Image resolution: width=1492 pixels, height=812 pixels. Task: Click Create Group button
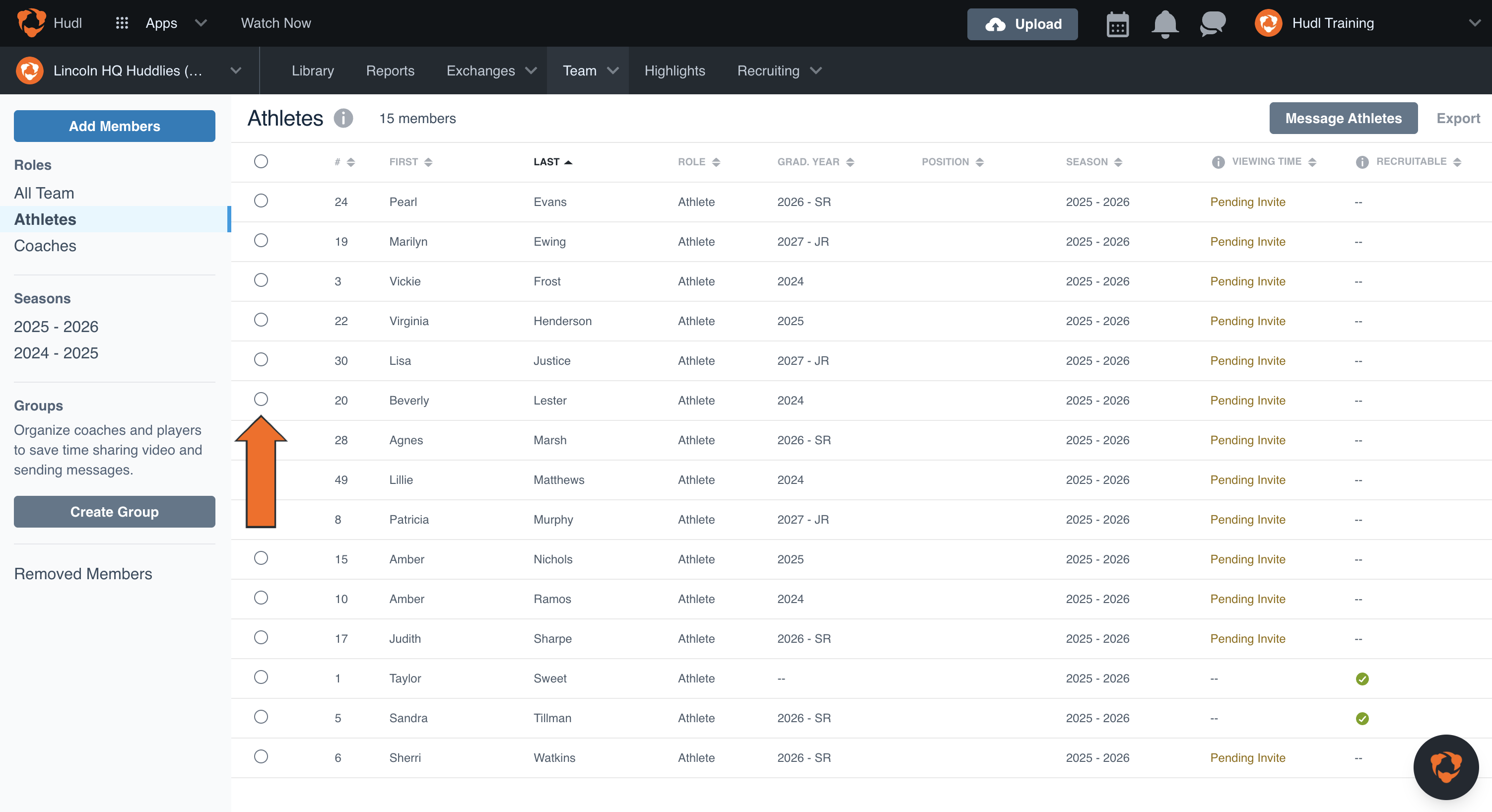pyautogui.click(x=115, y=512)
